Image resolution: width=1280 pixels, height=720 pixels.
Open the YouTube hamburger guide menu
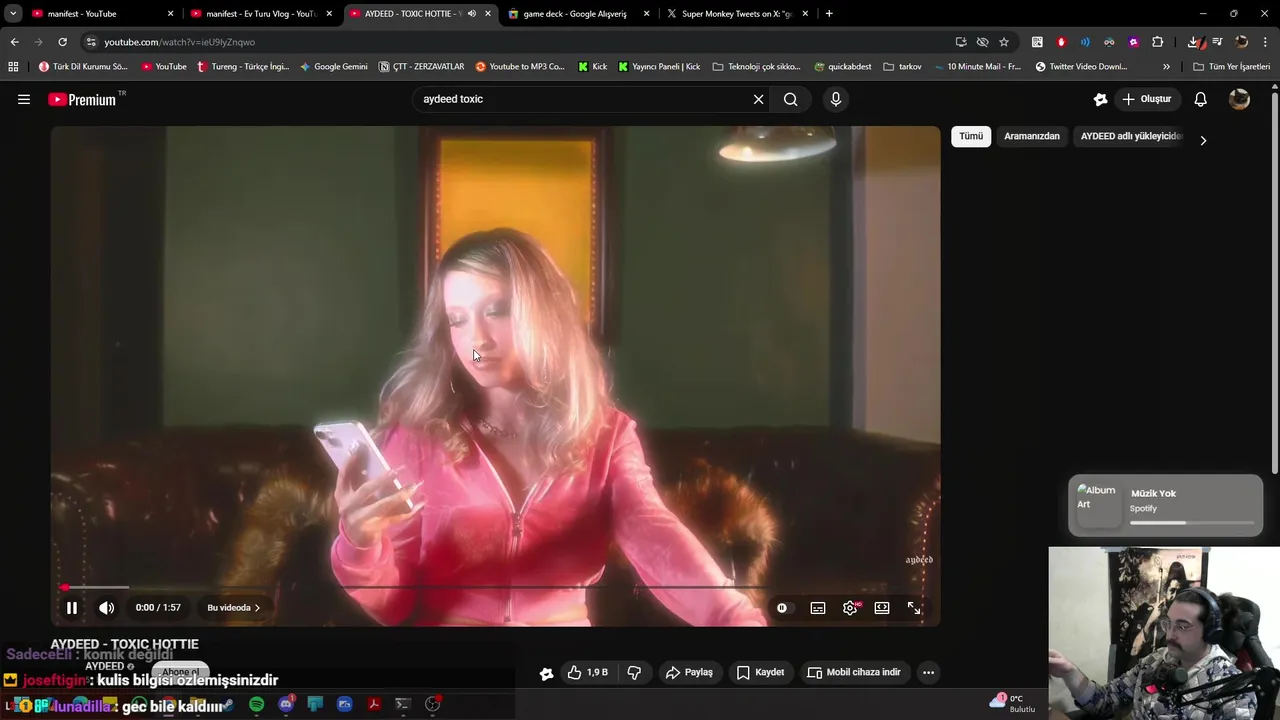tap(24, 99)
